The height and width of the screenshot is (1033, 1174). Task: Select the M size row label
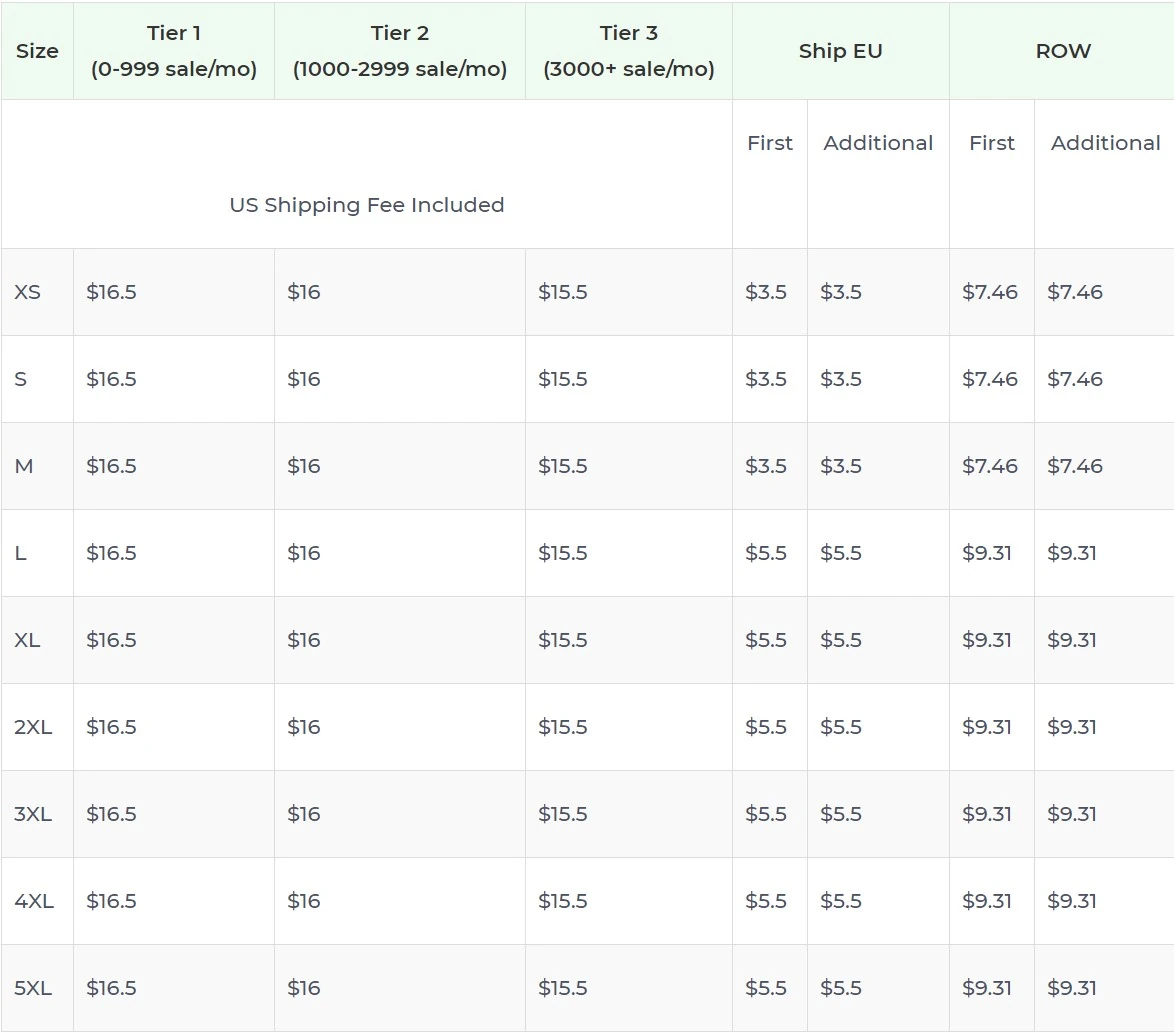[x=27, y=466]
